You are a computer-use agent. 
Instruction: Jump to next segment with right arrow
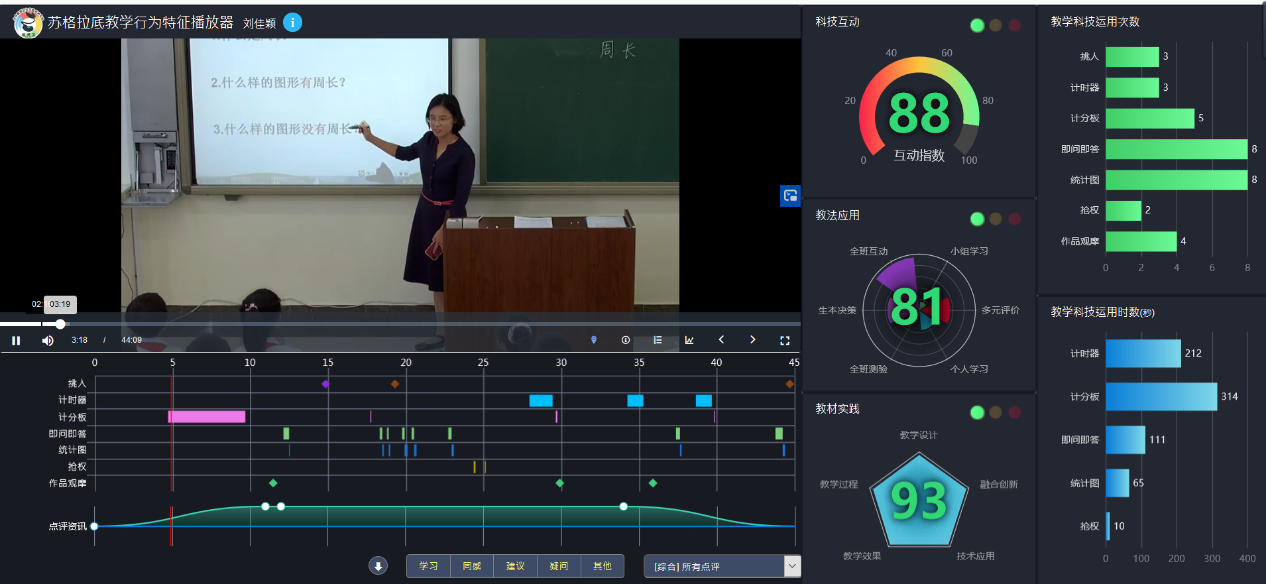click(753, 340)
